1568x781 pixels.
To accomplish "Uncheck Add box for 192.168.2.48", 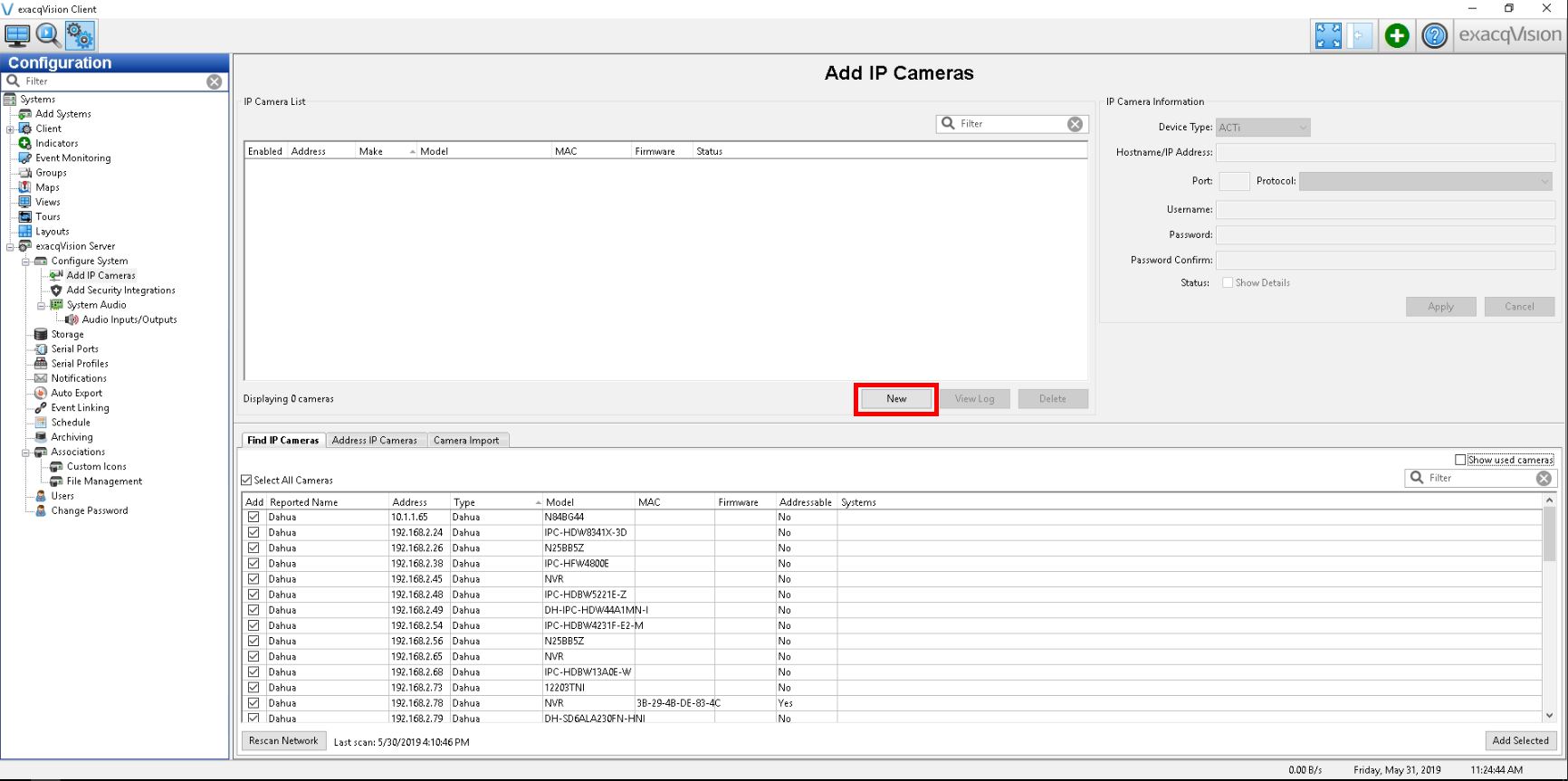I will 253,595.
